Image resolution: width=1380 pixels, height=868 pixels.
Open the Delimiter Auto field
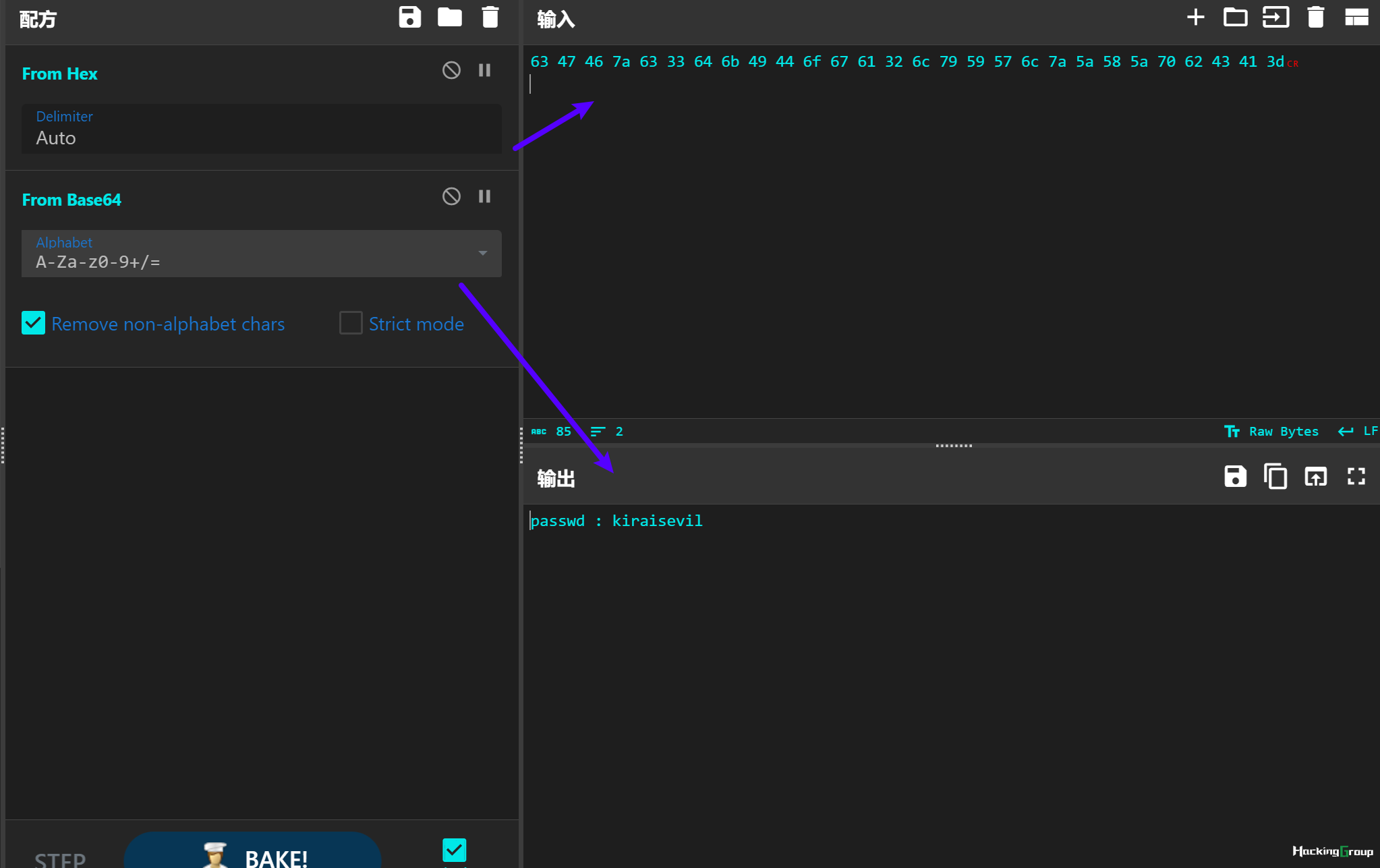(262, 129)
